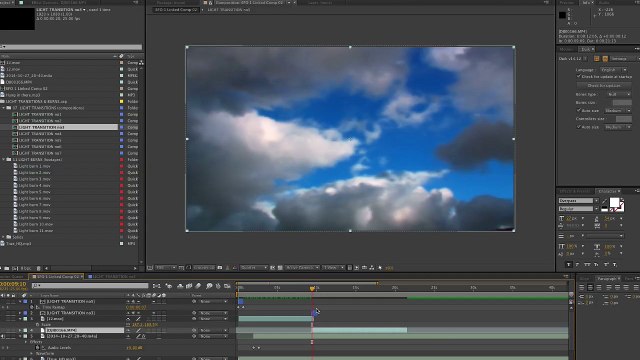Open layer 1 Parent dropdown
640x360 pixels.
tap(213, 302)
